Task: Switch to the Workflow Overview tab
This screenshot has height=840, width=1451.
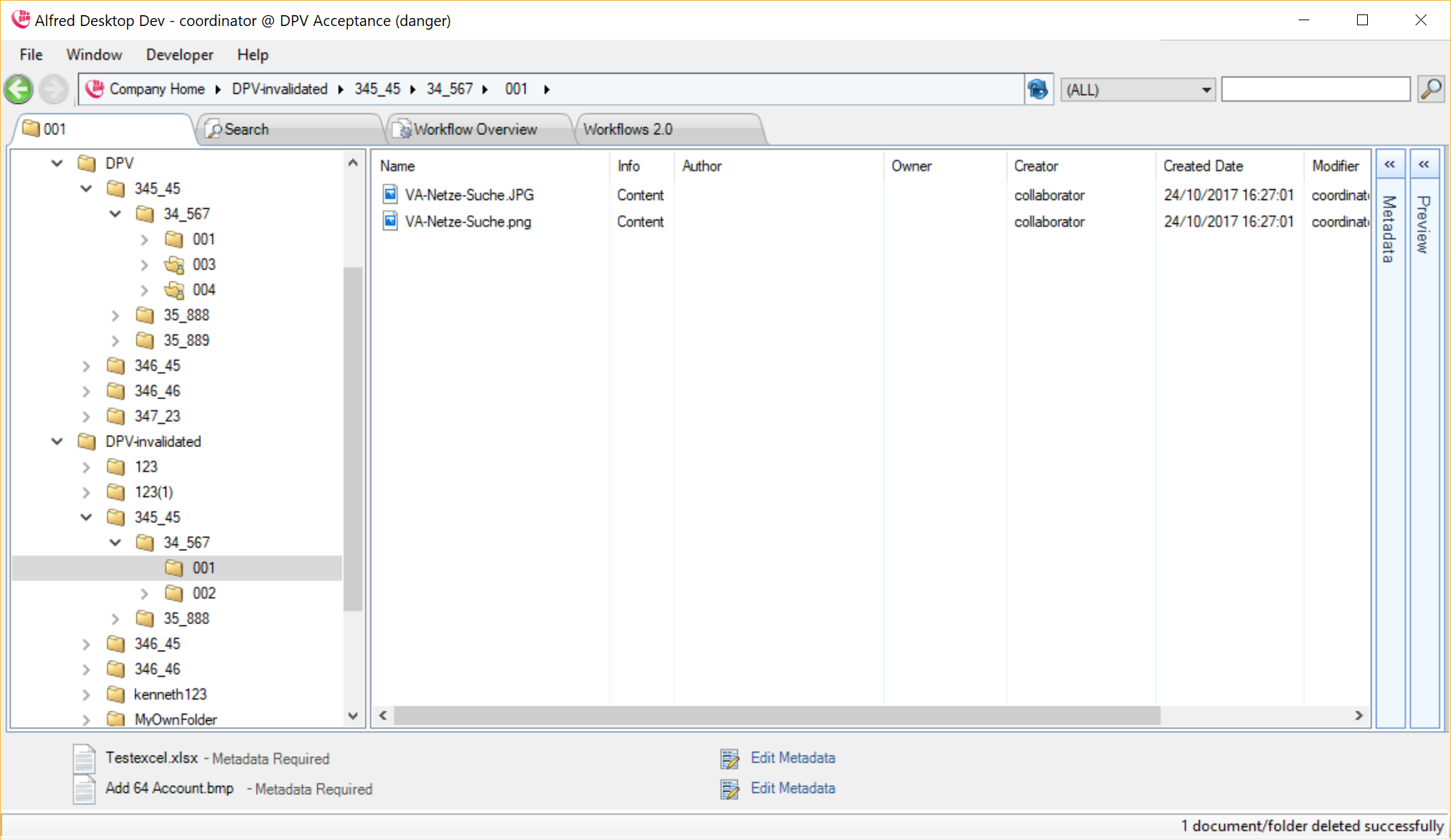Action: click(x=475, y=129)
